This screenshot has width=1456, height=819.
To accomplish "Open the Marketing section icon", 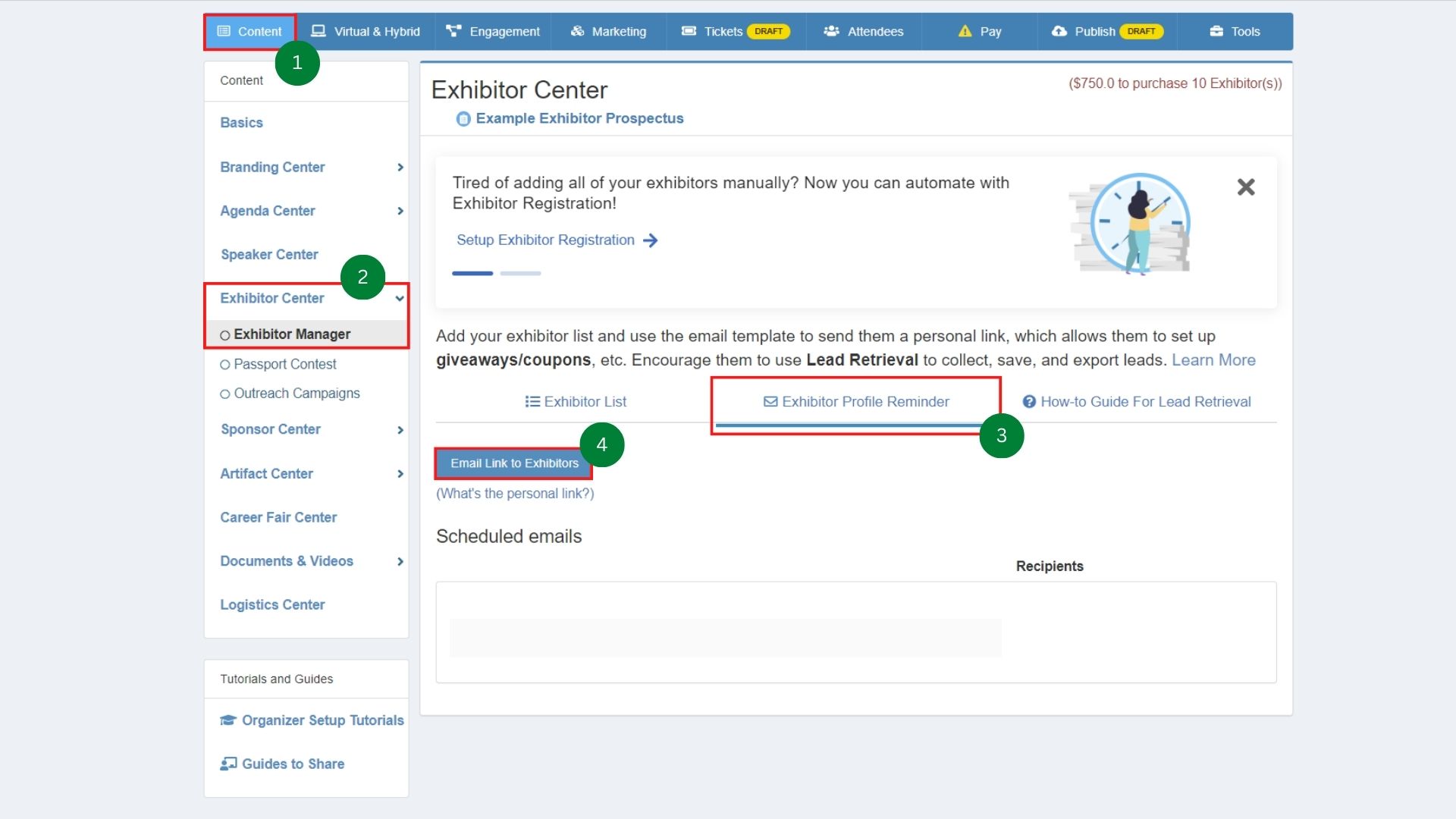I will click(x=577, y=31).
